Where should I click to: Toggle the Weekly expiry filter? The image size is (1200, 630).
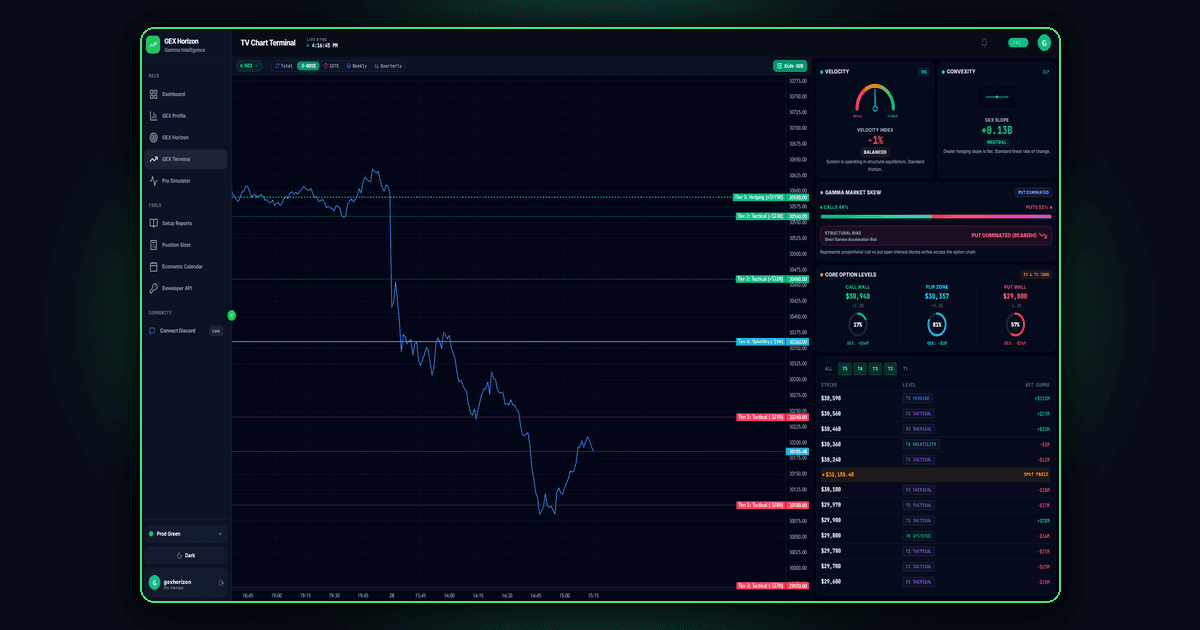(357, 66)
